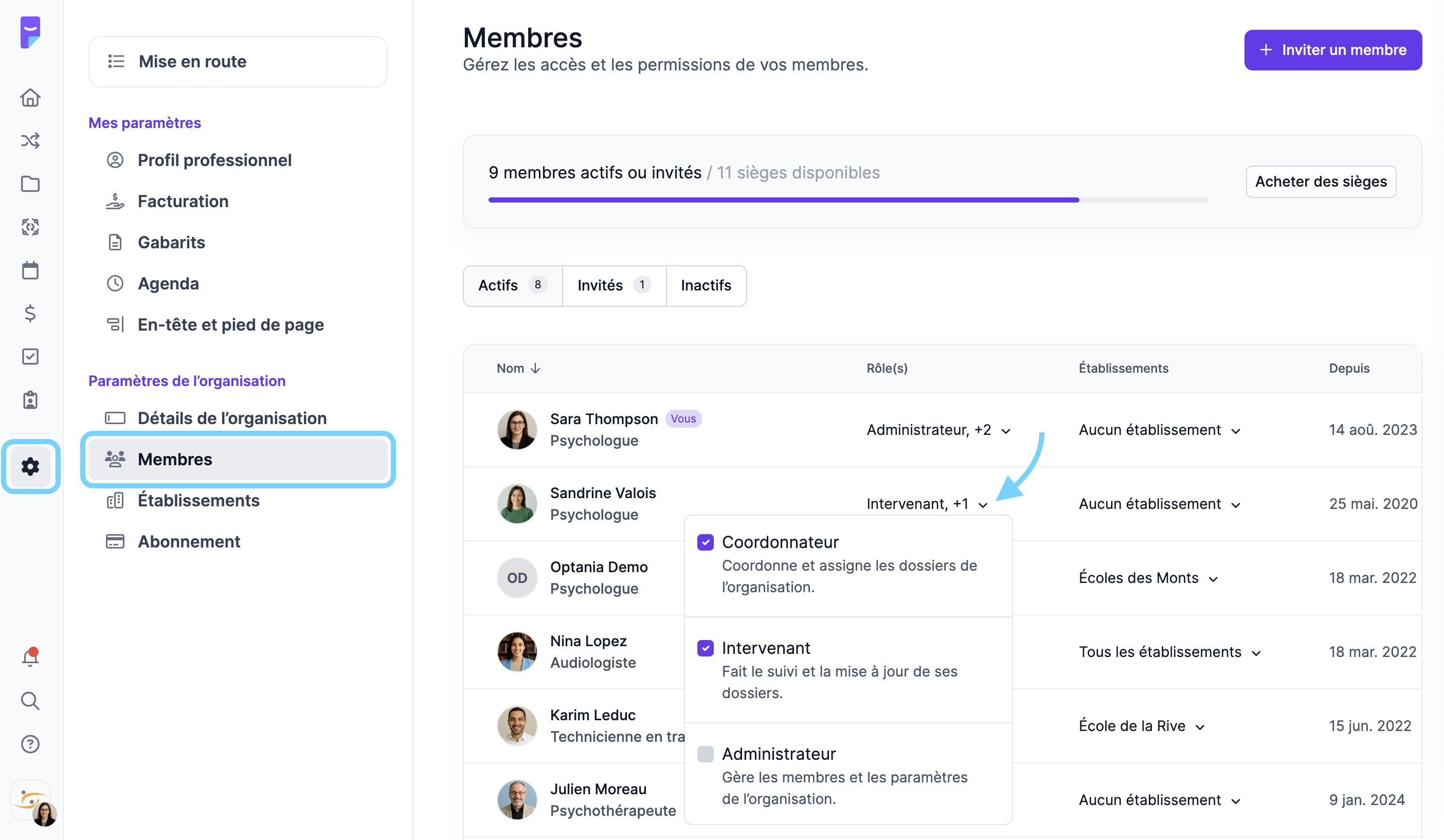
Task: Switch to the Invités tab
Action: pyautogui.click(x=615, y=285)
